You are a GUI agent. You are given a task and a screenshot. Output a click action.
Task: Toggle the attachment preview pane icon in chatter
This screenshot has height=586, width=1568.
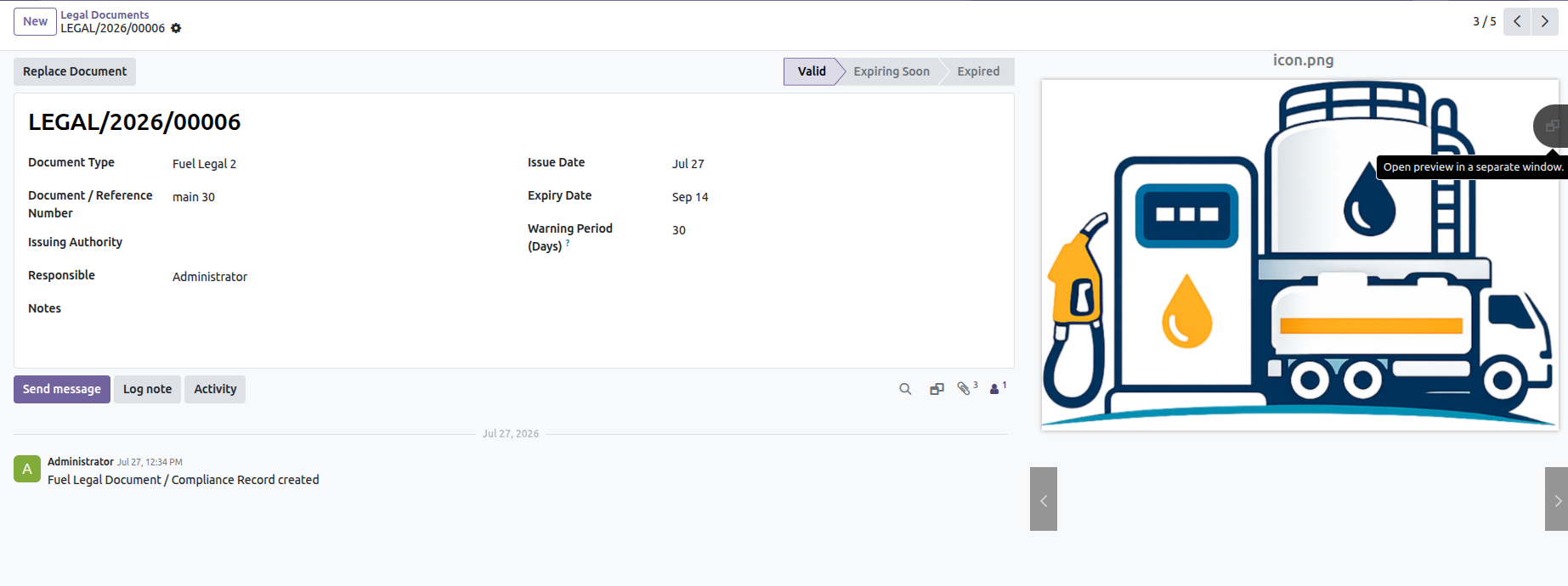tap(937, 389)
